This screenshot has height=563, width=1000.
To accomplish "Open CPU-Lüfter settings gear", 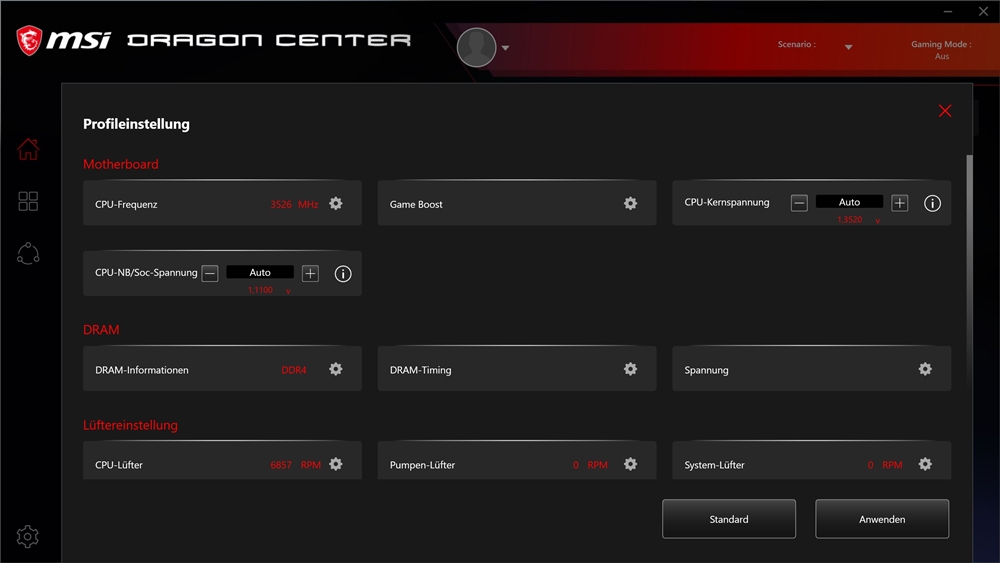I will click(336, 464).
